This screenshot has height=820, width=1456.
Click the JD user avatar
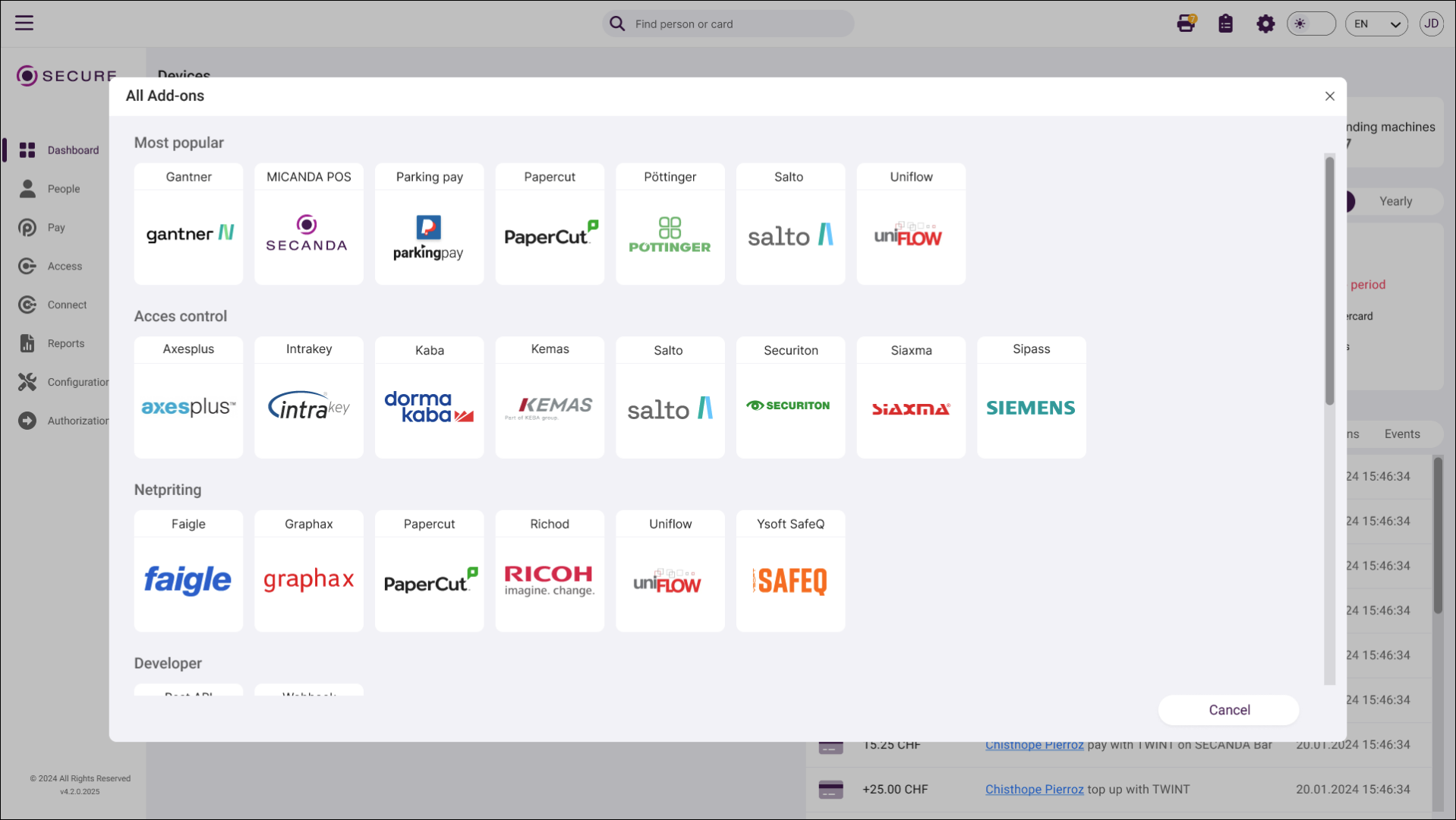coord(1431,24)
